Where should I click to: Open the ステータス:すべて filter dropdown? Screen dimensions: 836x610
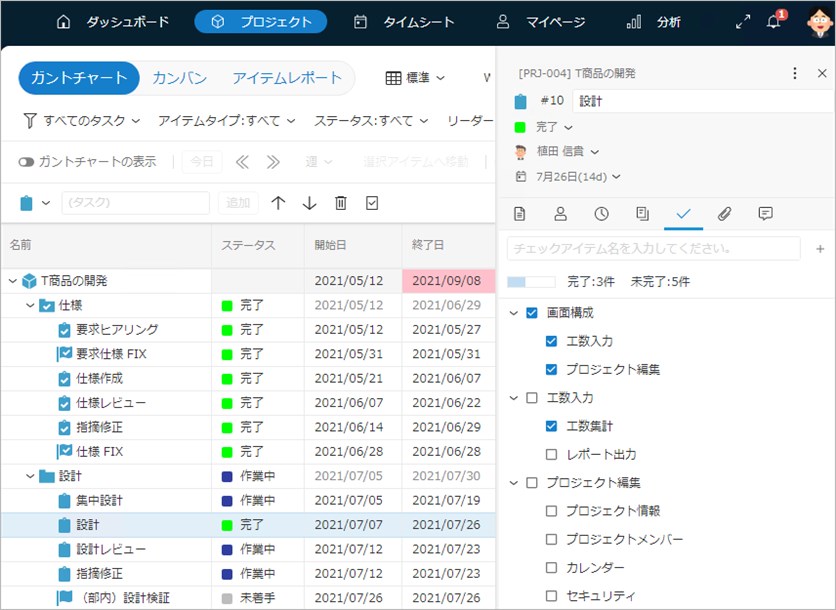(x=370, y=121)
